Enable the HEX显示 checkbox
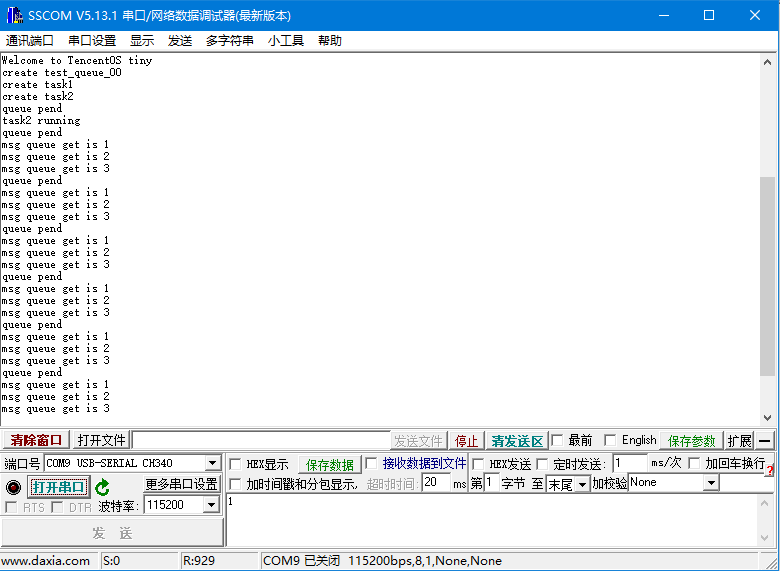Screen dimensions: 780x571 pyautogui.click(x=235, y=465)
